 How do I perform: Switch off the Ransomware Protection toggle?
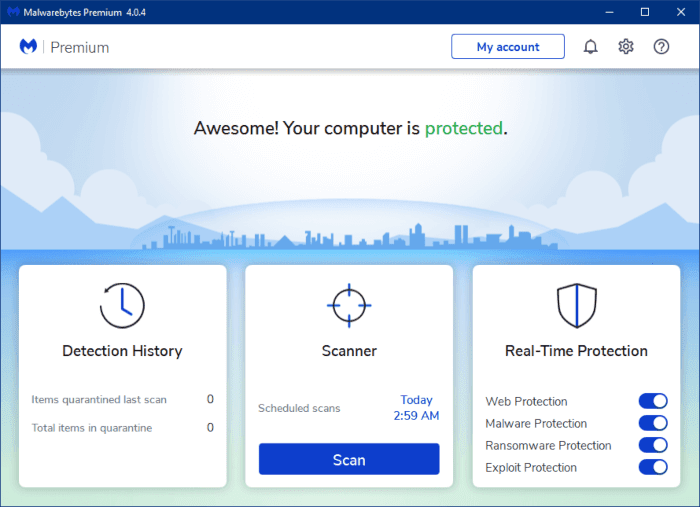[653, 445]
